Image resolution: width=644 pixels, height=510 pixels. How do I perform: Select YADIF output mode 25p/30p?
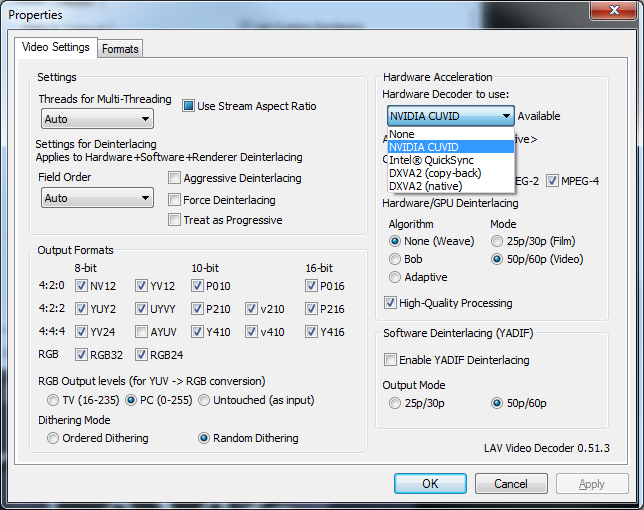click(x=395, y=403)
